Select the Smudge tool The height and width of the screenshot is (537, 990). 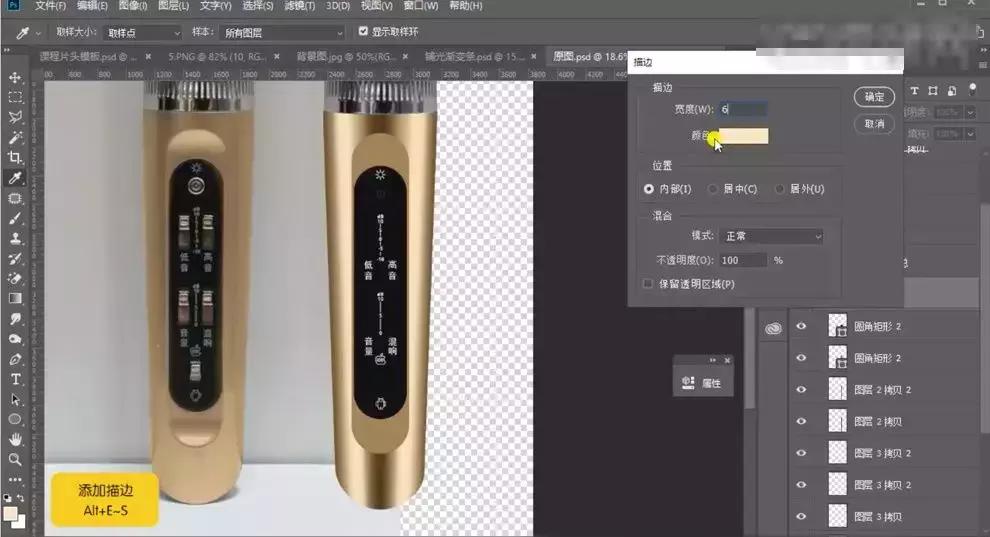(15, 319)
